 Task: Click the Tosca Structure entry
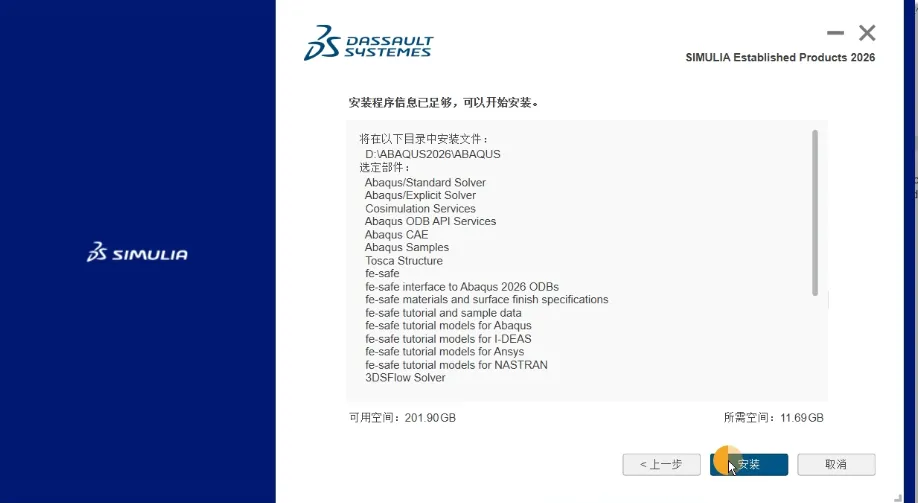point(404,261)
